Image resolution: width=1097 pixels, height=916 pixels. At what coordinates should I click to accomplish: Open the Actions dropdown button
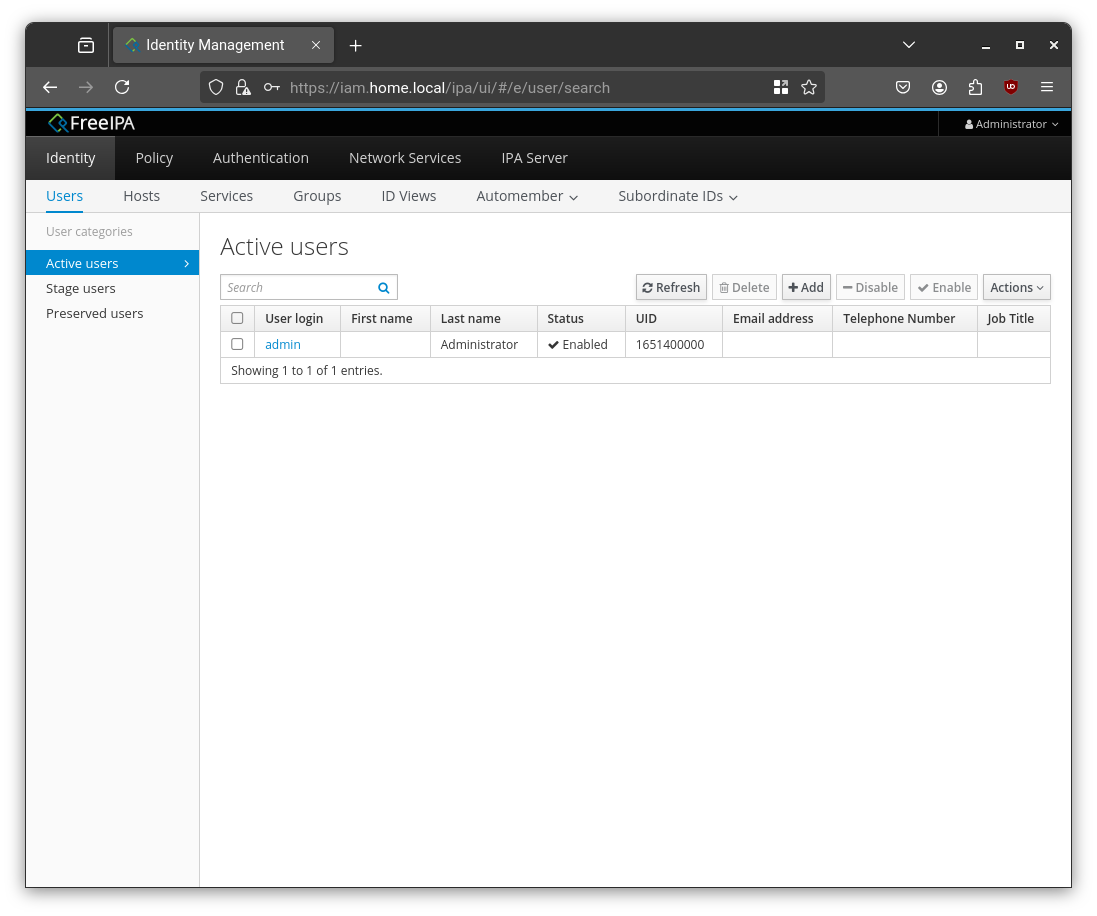tap(1017, 288)
